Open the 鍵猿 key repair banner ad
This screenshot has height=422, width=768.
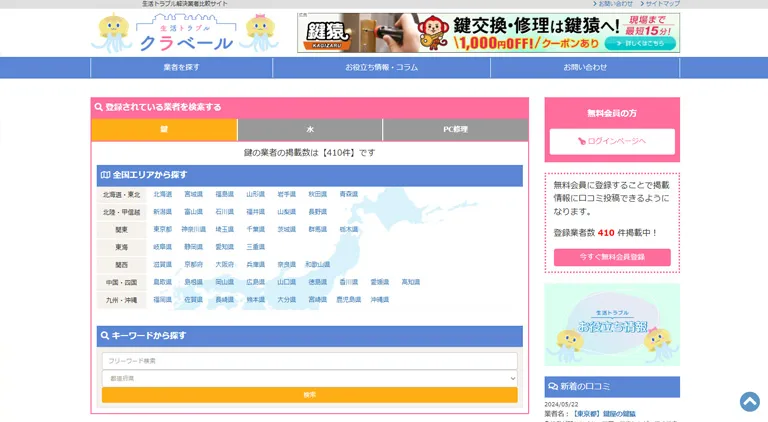[488, 33]
